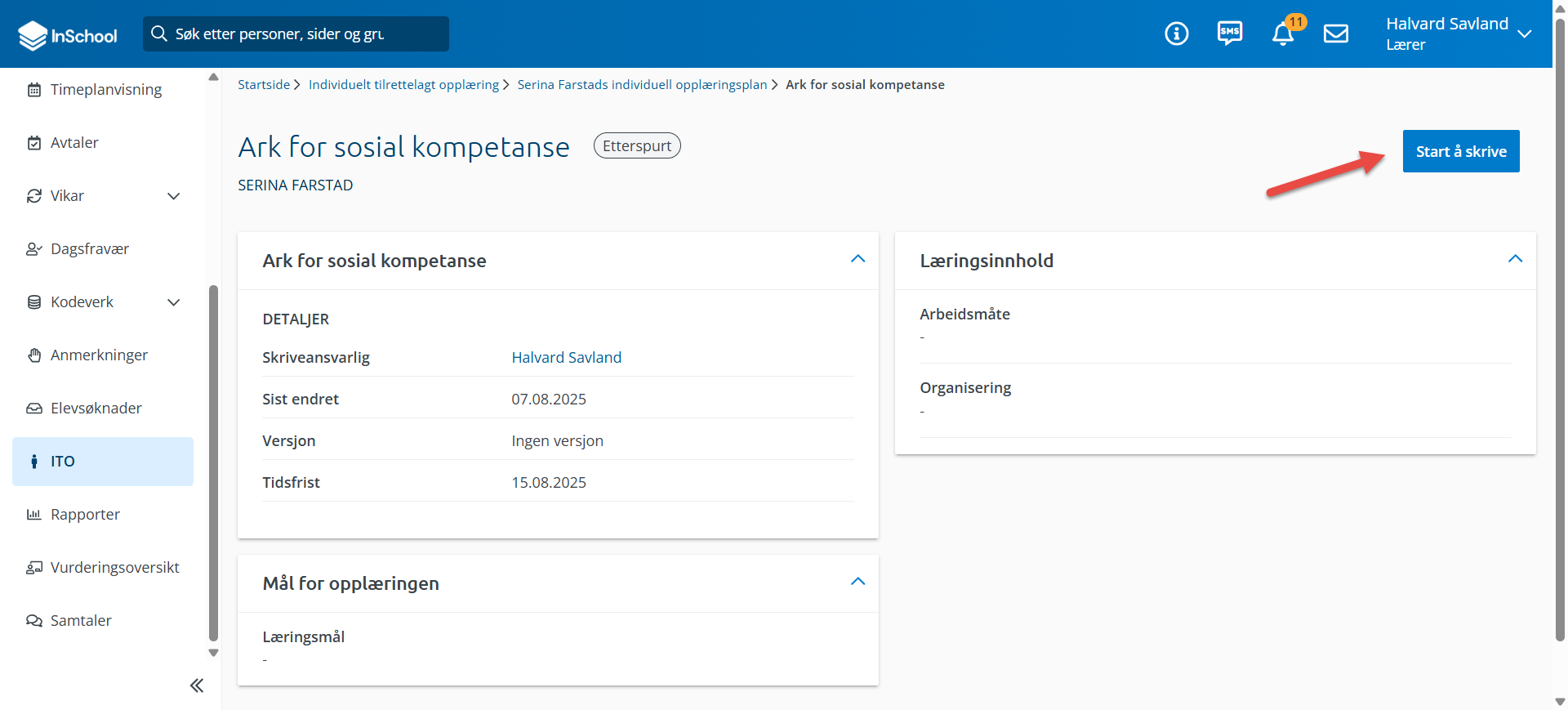Open Anmerkninger in the sidebar
The width and height of the screenshot is (1568, 710).
103,355
